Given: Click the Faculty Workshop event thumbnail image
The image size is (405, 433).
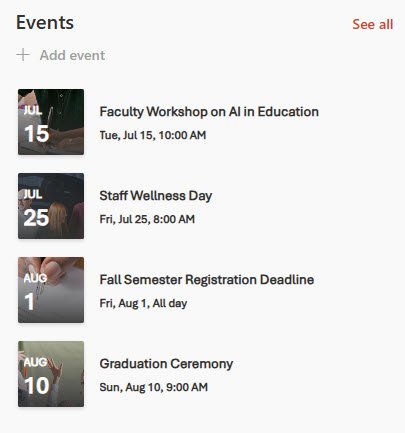Looking at the screenshot, I should pos(51,122).
